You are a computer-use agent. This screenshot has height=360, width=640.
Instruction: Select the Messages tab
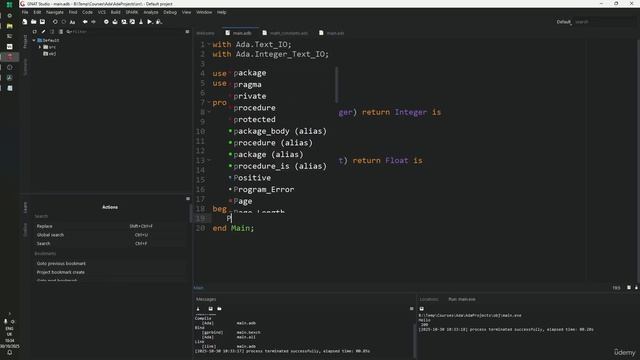pos(206,299)
